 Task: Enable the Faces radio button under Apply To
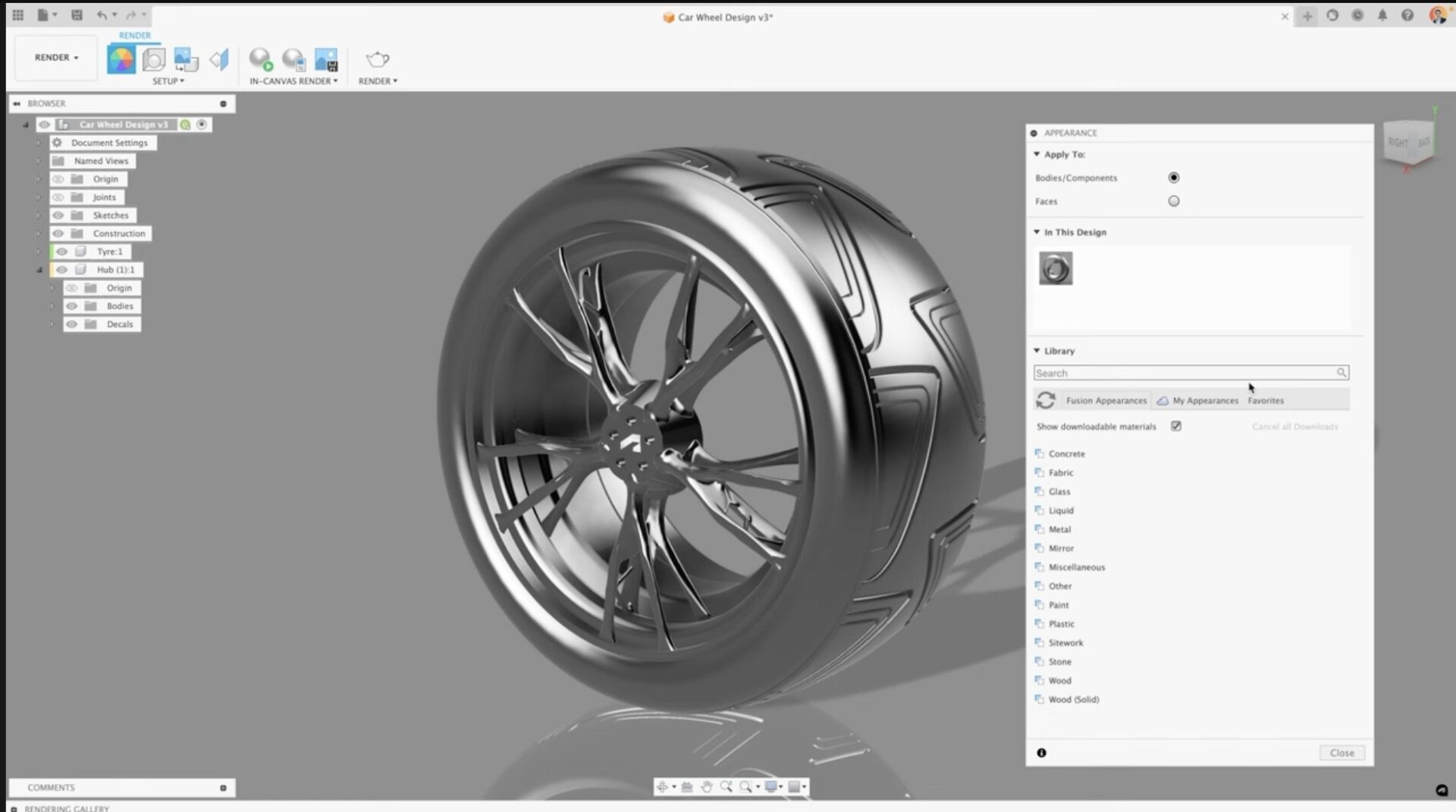1174,201
